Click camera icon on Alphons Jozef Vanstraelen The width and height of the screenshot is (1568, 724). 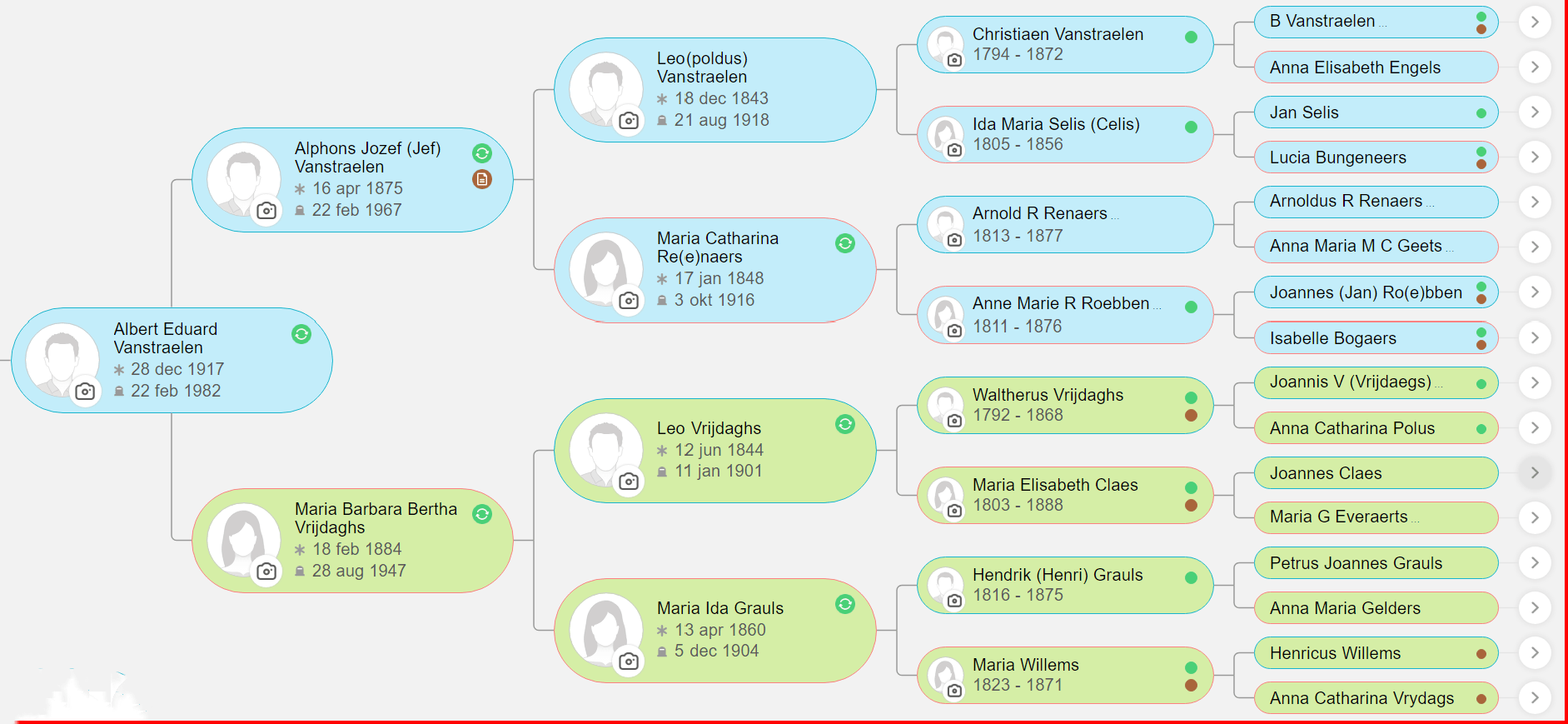pyautogui.click(x=266, y=210)
